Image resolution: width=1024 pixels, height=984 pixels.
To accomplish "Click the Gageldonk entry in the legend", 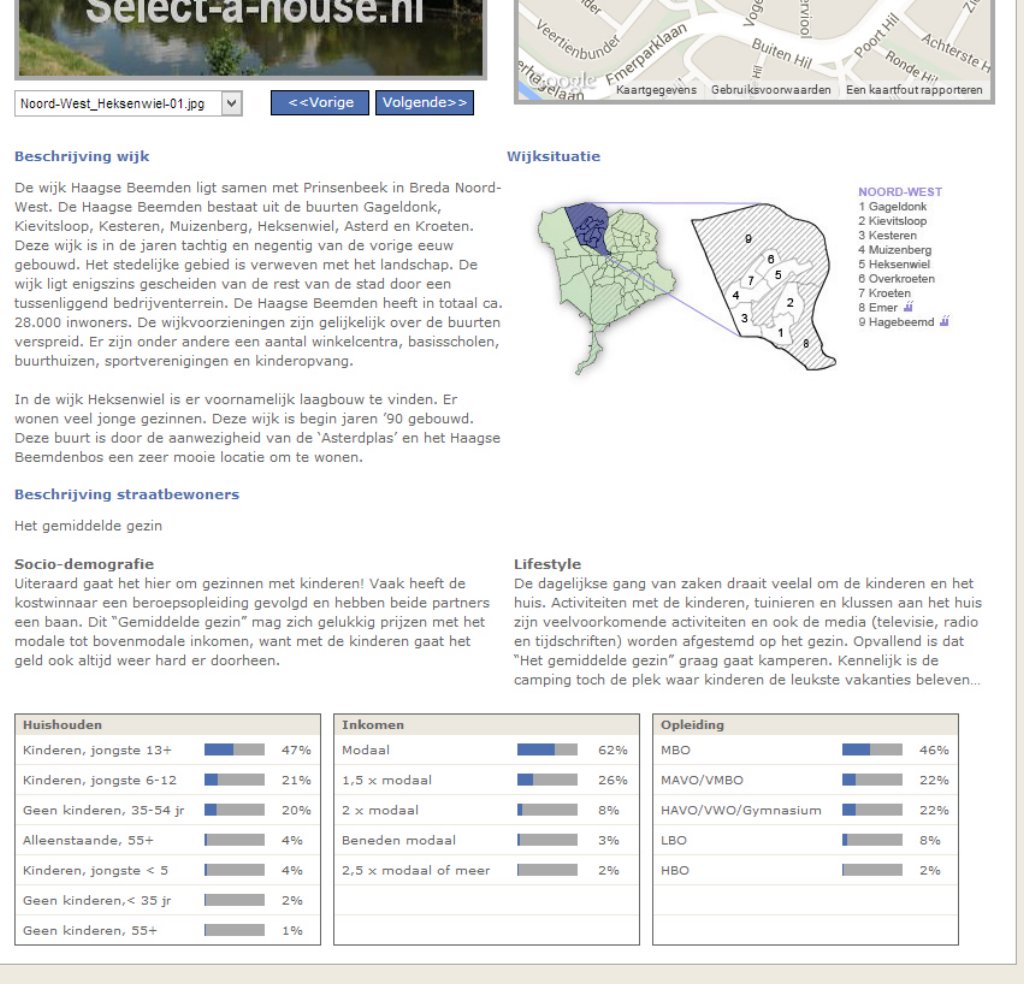I will (x=897, y=207).
